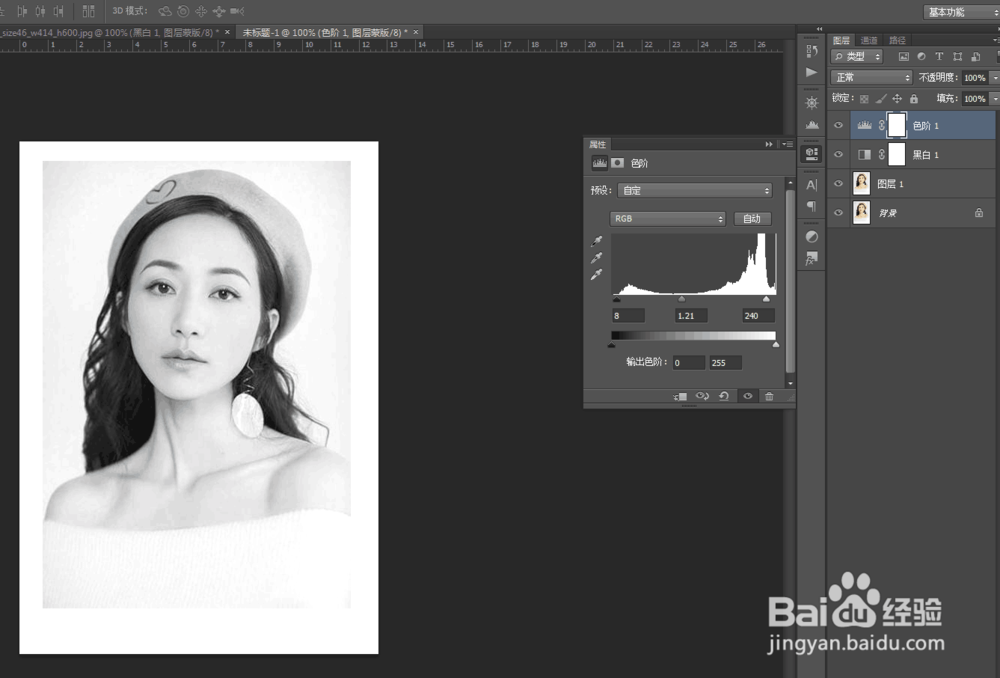Click the 色阶 1 layer mask link icon

[x=881, y=126]
